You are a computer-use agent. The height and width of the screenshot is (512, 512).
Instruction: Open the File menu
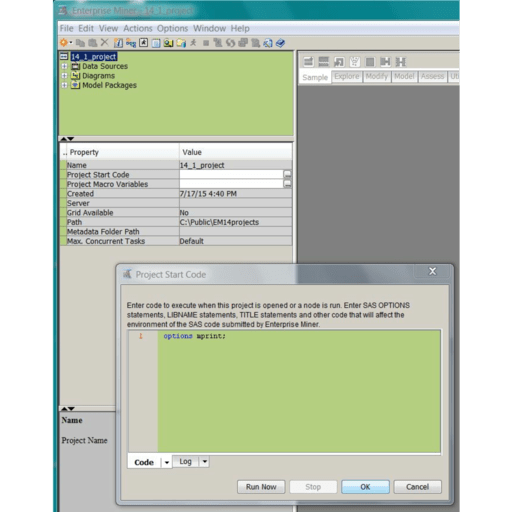tap(67, 28)
